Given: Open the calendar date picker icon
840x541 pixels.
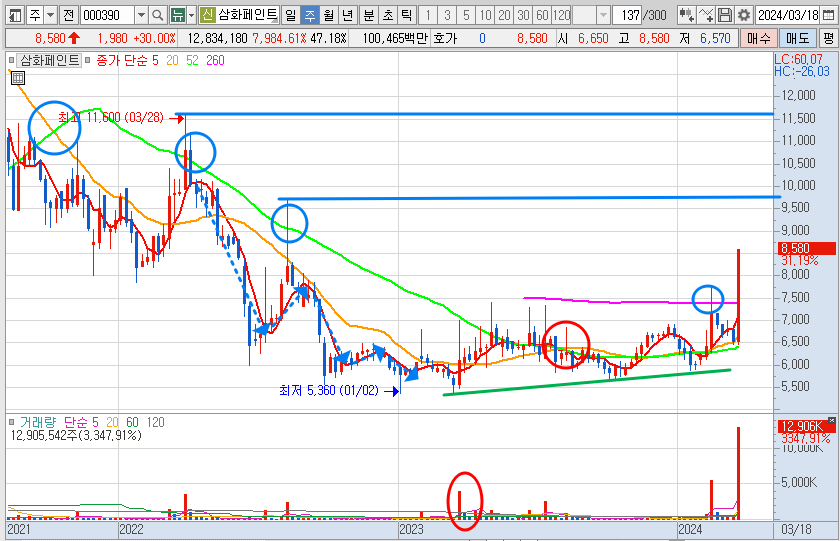Looking at the screenshot, I should tap(828, 15).
